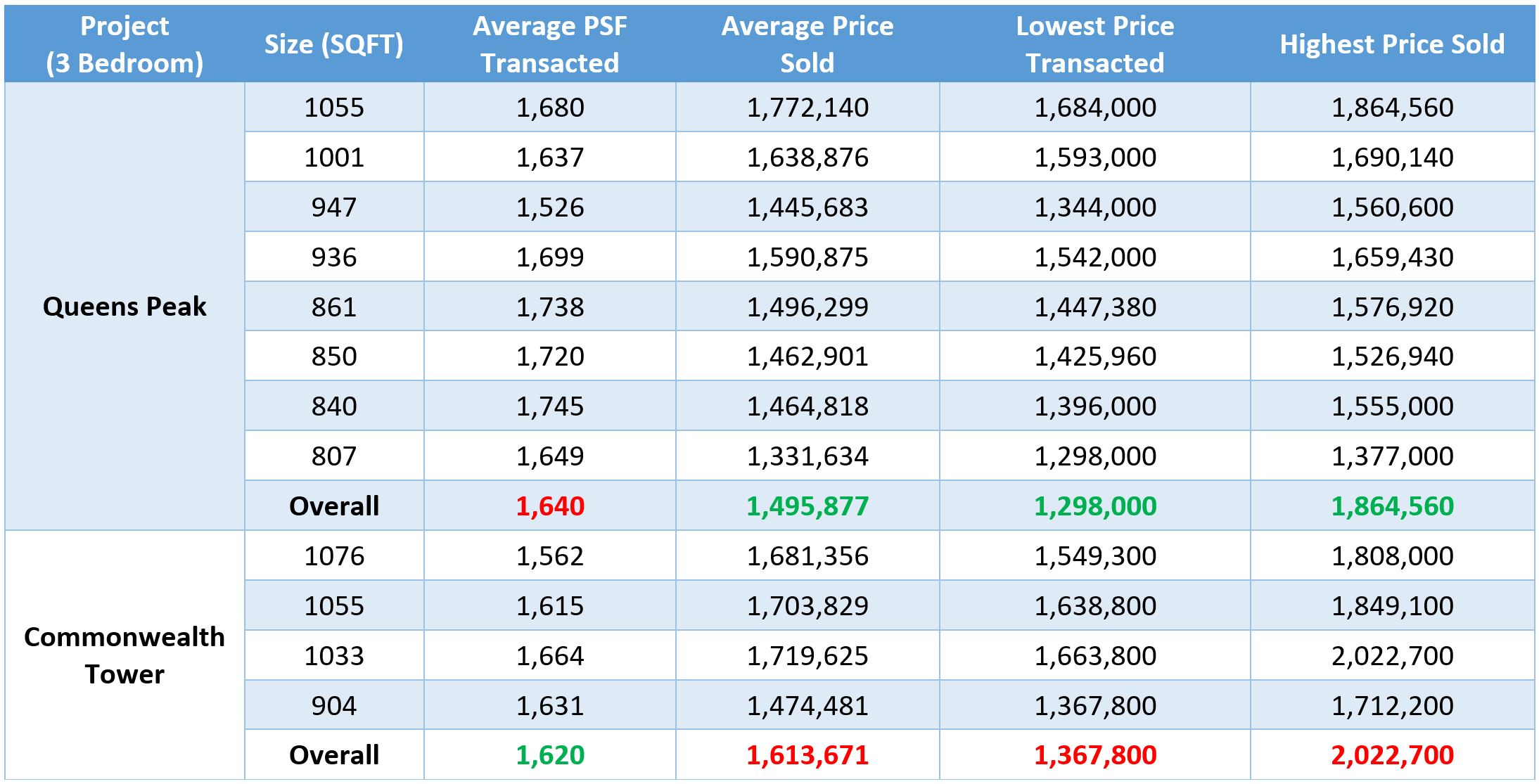Select average PSF value 1,637
Image resolution: width=1539 pixels, height=784 pixels.
point(550,157)
